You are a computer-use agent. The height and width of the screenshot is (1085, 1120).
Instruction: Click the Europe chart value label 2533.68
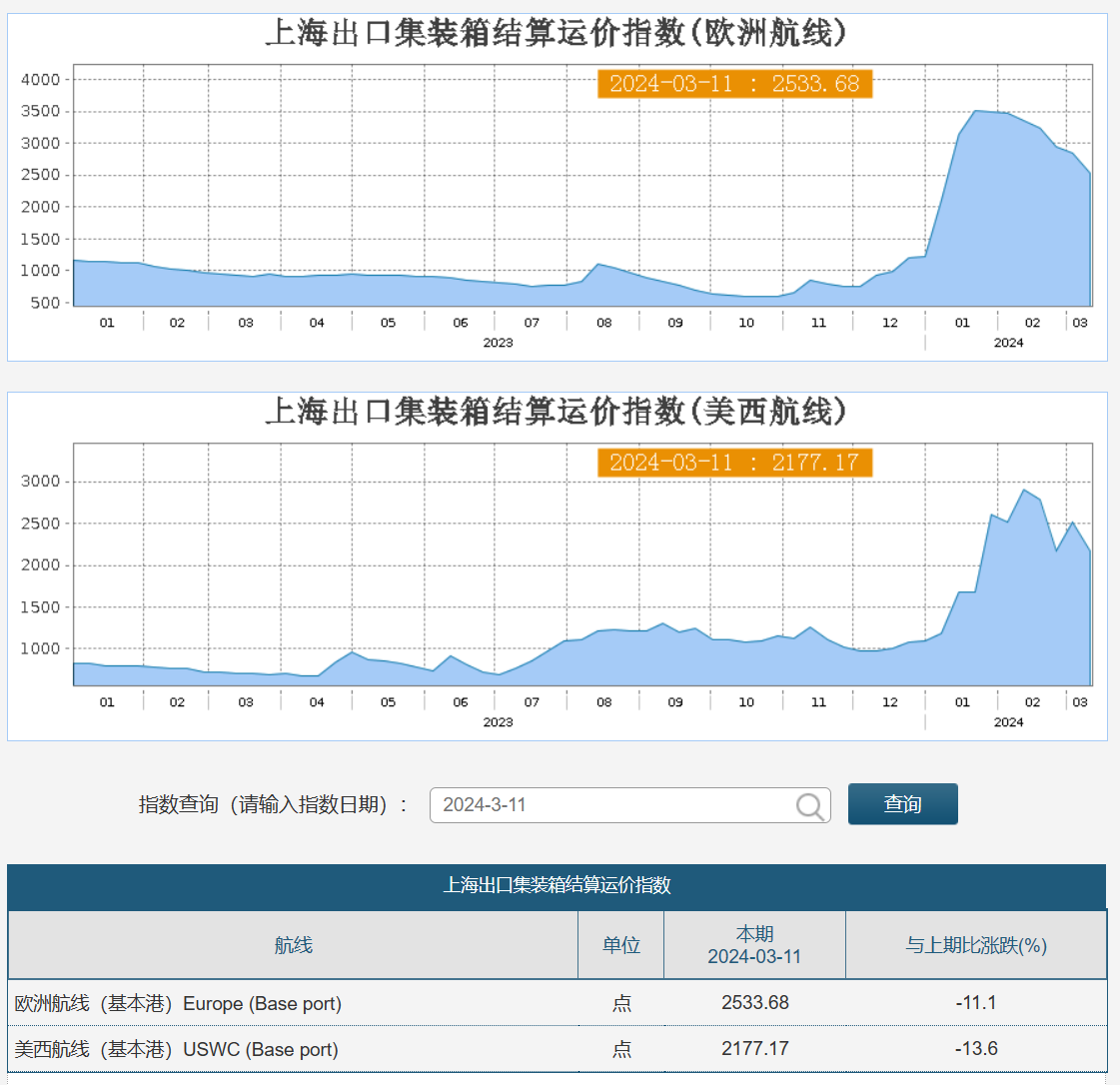(735, 84)
